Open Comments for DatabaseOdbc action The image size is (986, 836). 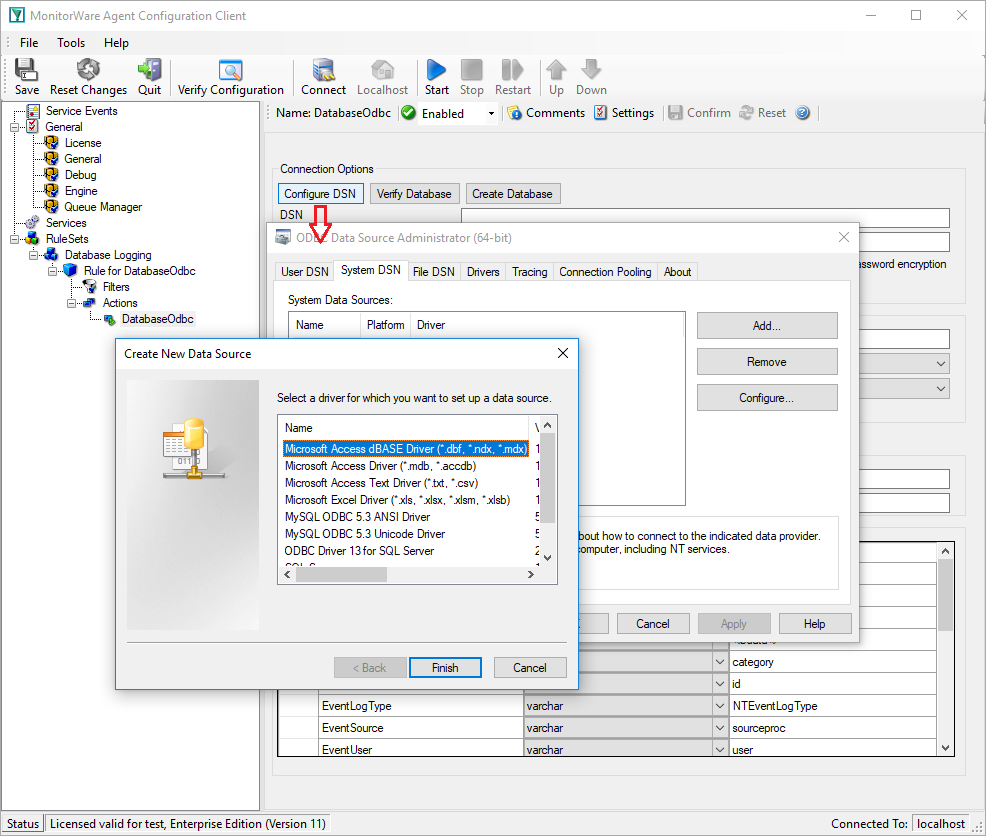(x=546, y=113)
